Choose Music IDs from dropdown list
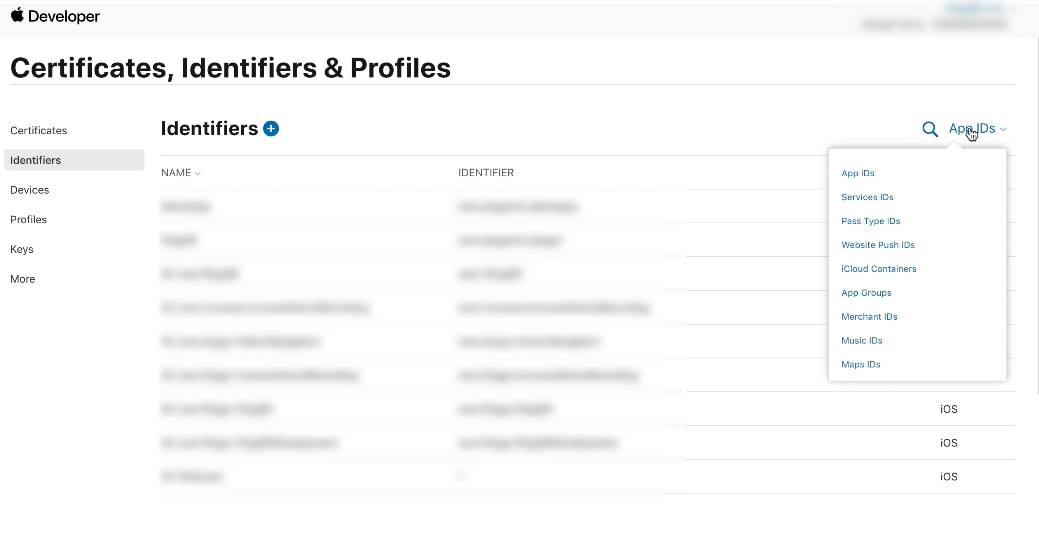Screen dimensions: 1039x547 click(x=861, y=340)
